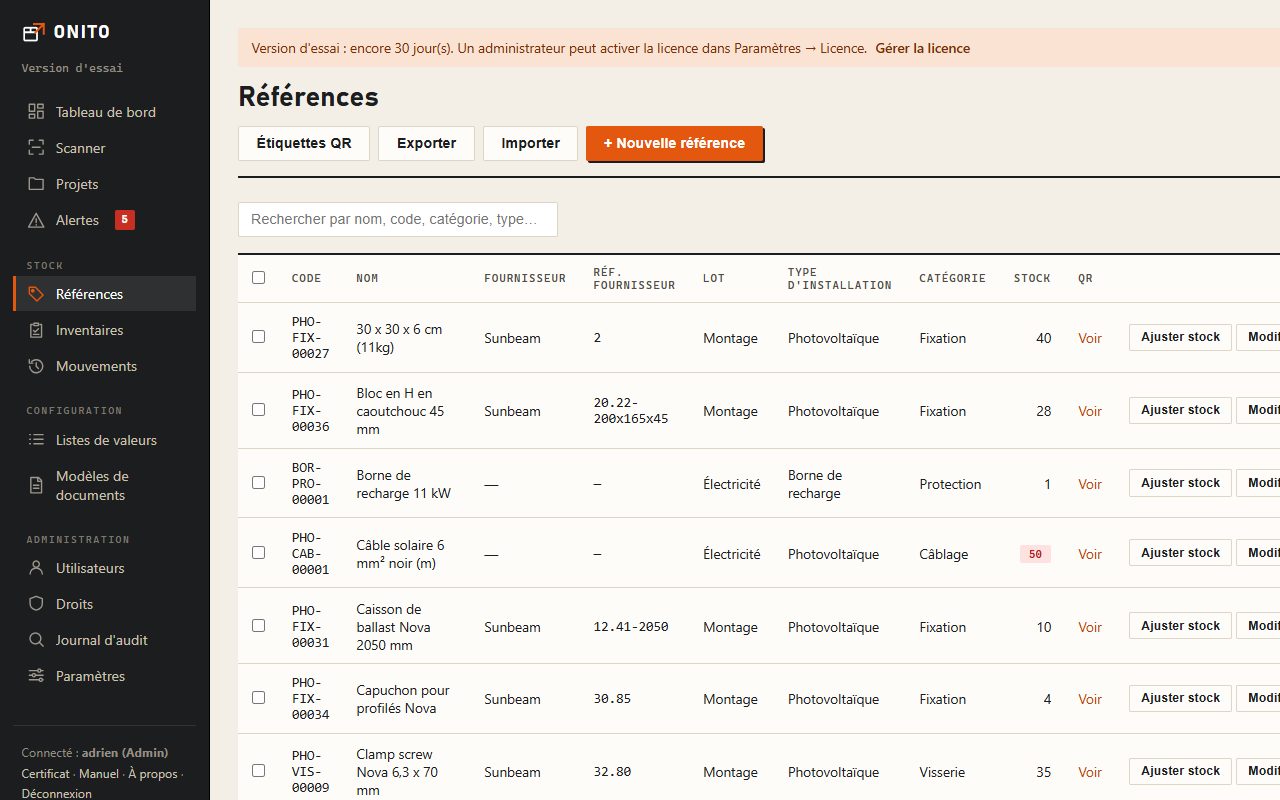Click the Références tag icon
The image size is (1280, 800).
point(36,294)
